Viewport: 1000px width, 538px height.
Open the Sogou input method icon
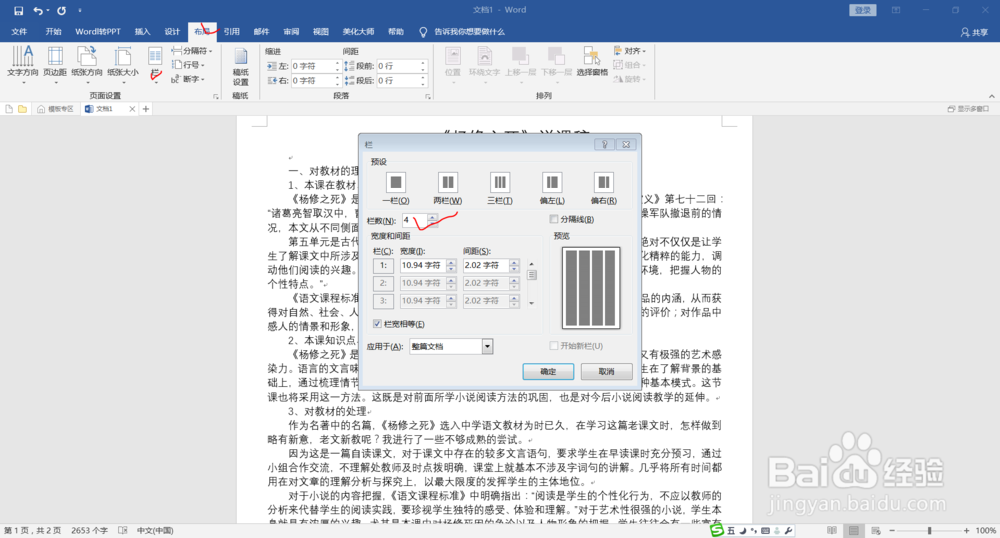coord(717,530)
